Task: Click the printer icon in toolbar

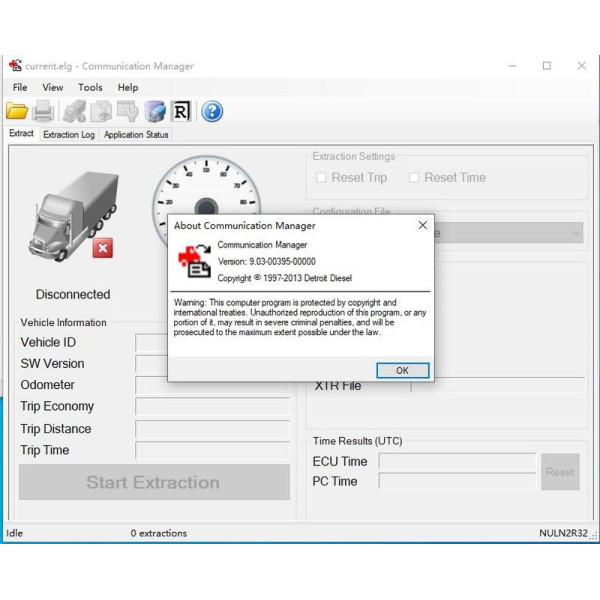Action: tap(43, 111)
